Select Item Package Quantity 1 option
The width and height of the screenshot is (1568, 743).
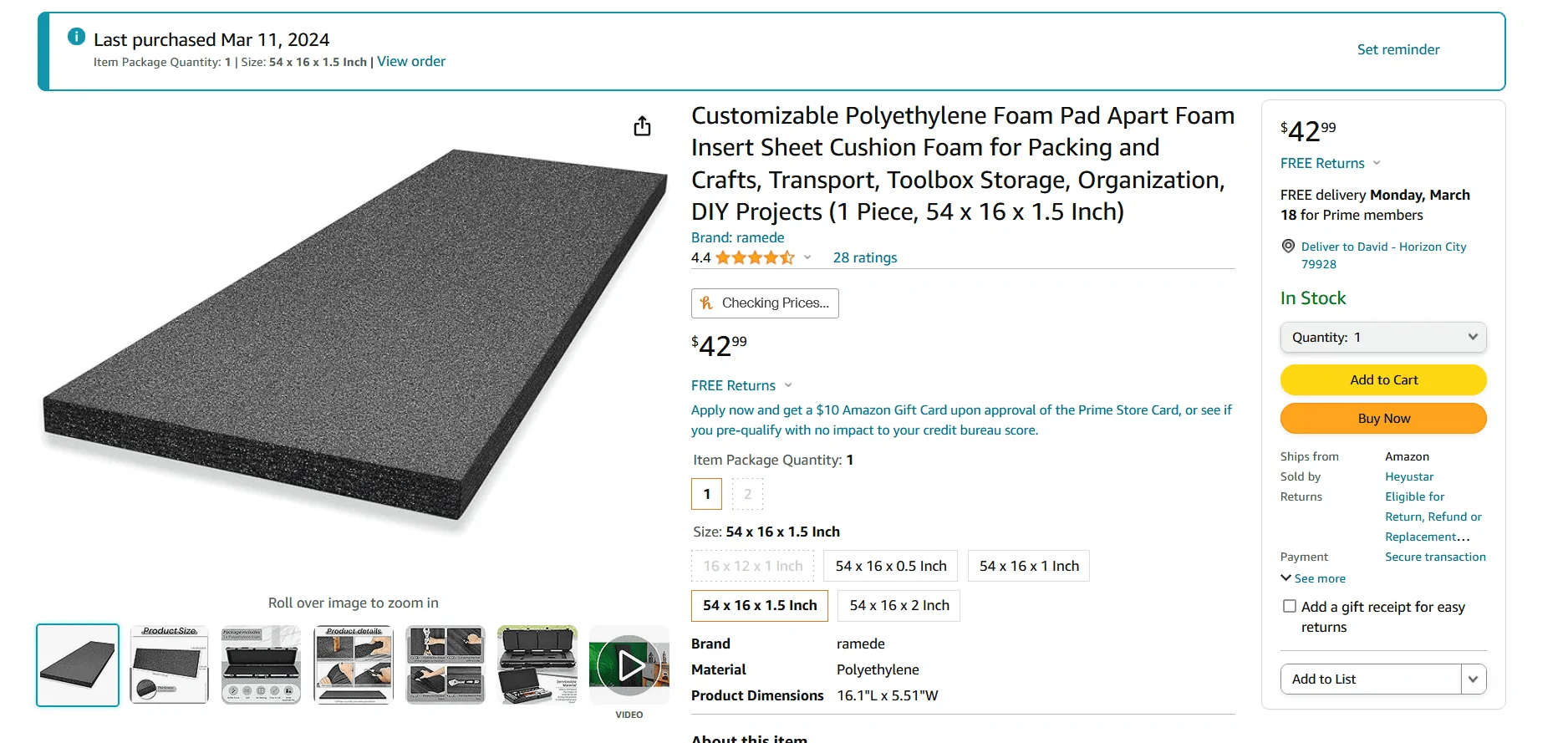pos(706,494)
